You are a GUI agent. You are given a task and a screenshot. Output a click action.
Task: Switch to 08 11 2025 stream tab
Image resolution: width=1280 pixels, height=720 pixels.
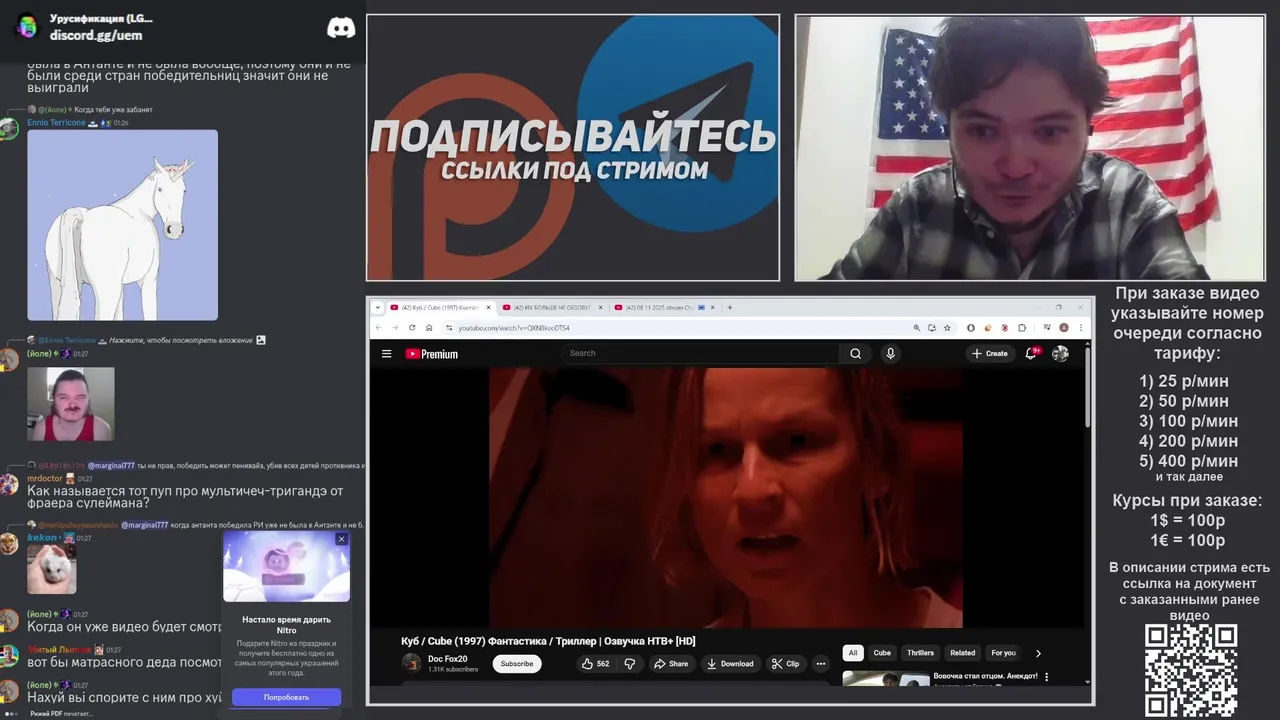point(664,307)
